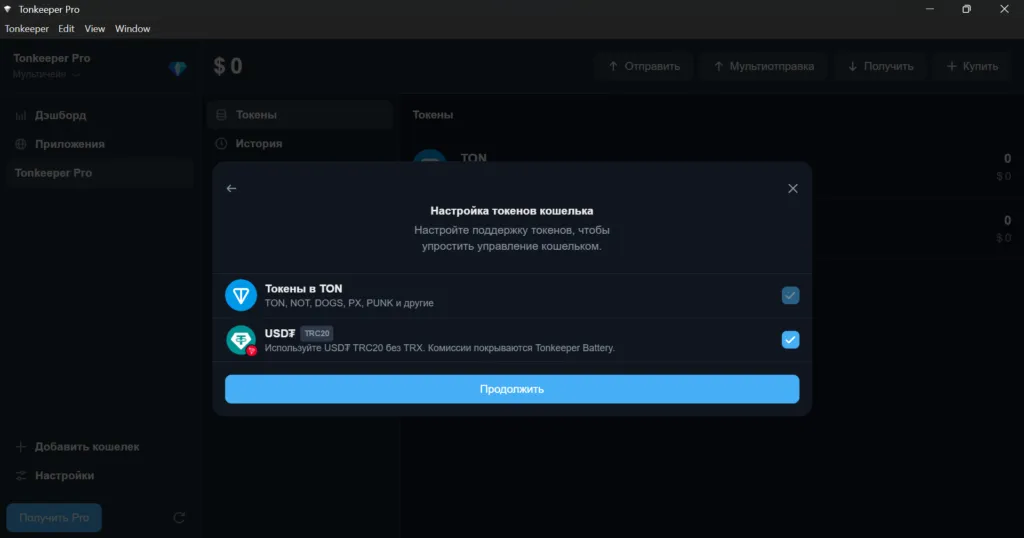This screenshot has height=538, width=1024.
Task: Click the blue diamond wallet icon
Action: click(x=178, y=68)
